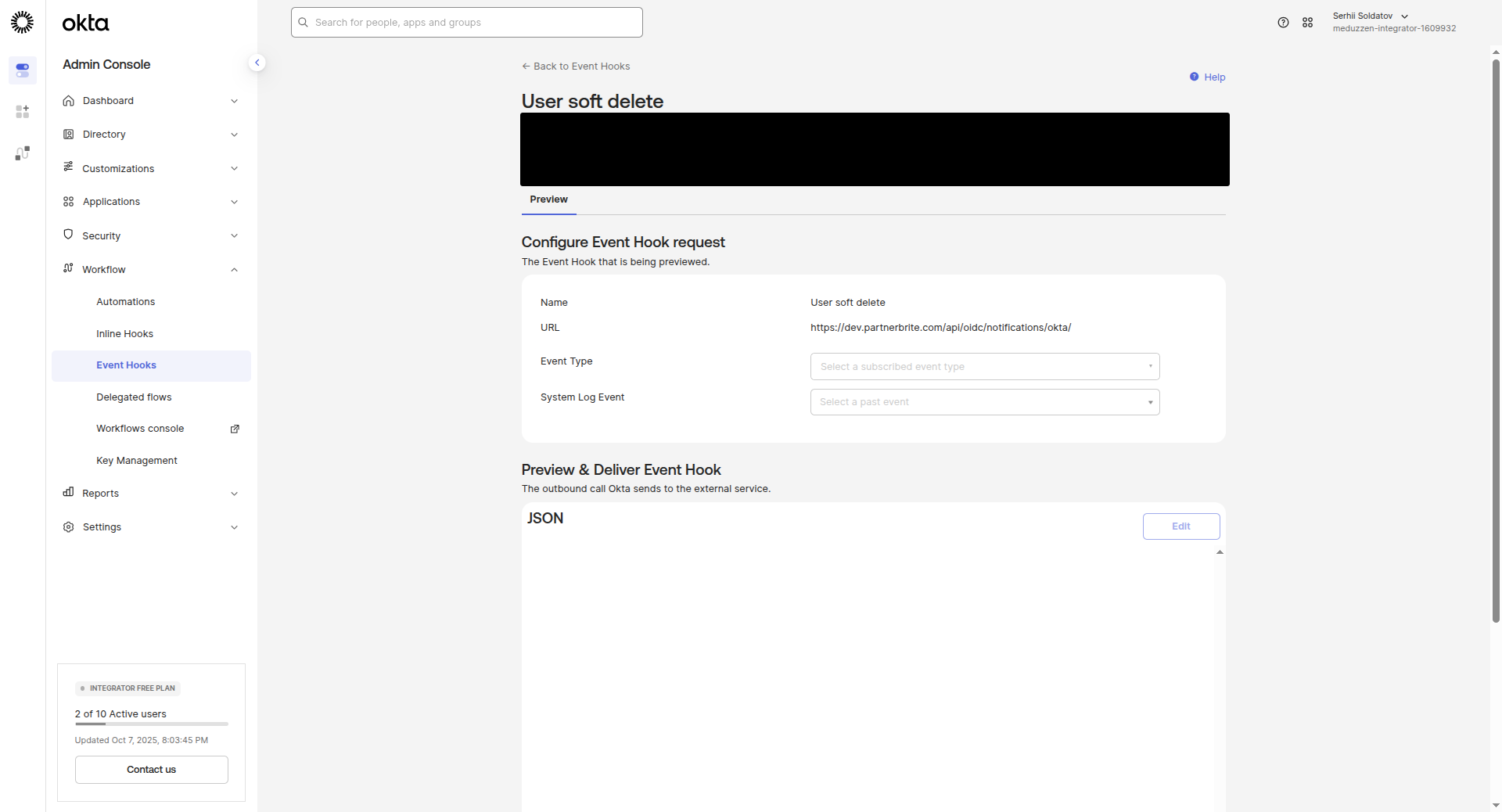The width and height of the screenshot is (1502, 812).
Task: Click the Applications grid icon
Action: (x=69, y=202)
